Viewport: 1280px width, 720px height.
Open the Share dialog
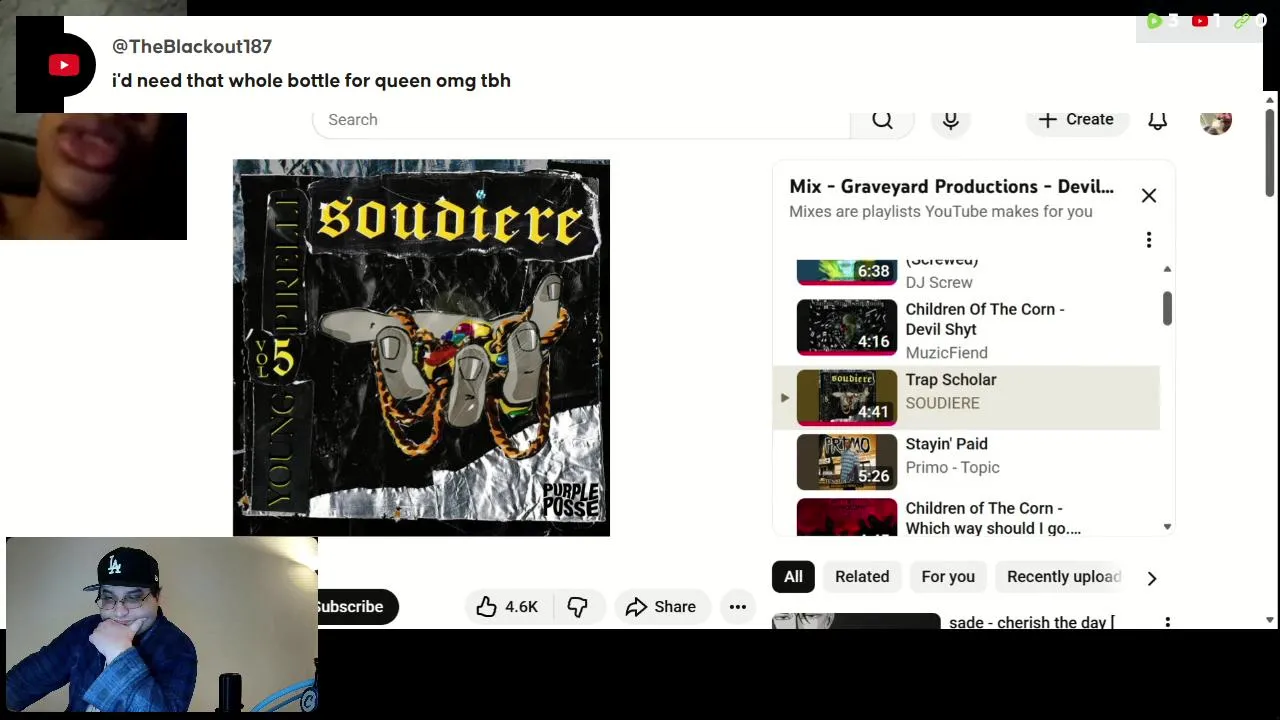pos(661,607)
